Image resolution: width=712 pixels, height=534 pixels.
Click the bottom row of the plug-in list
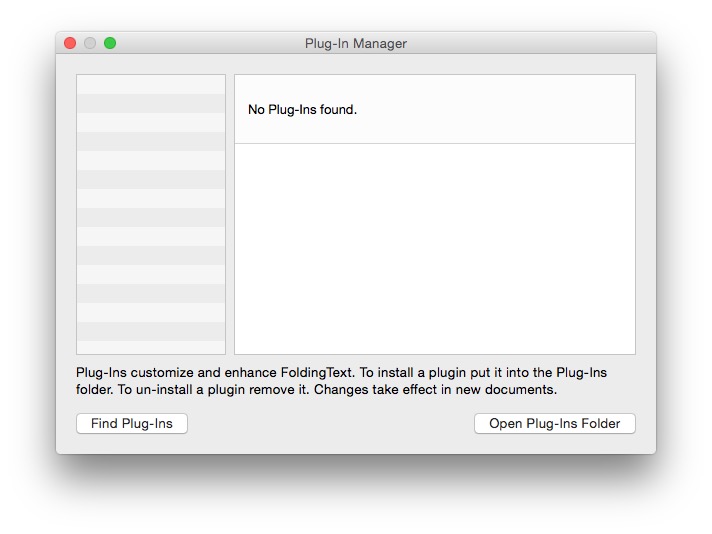151,346
